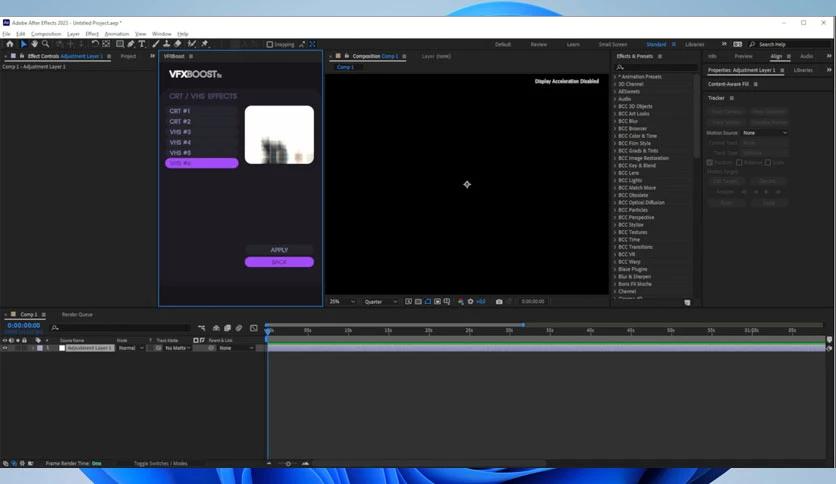This screenshot has width=836, height=484.
Task: Open the Normal blend mode dropdown
Action: 131,348
